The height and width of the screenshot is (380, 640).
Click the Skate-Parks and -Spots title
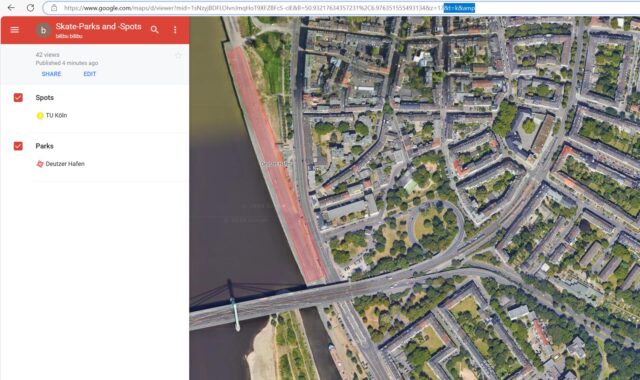pos(98,27)
